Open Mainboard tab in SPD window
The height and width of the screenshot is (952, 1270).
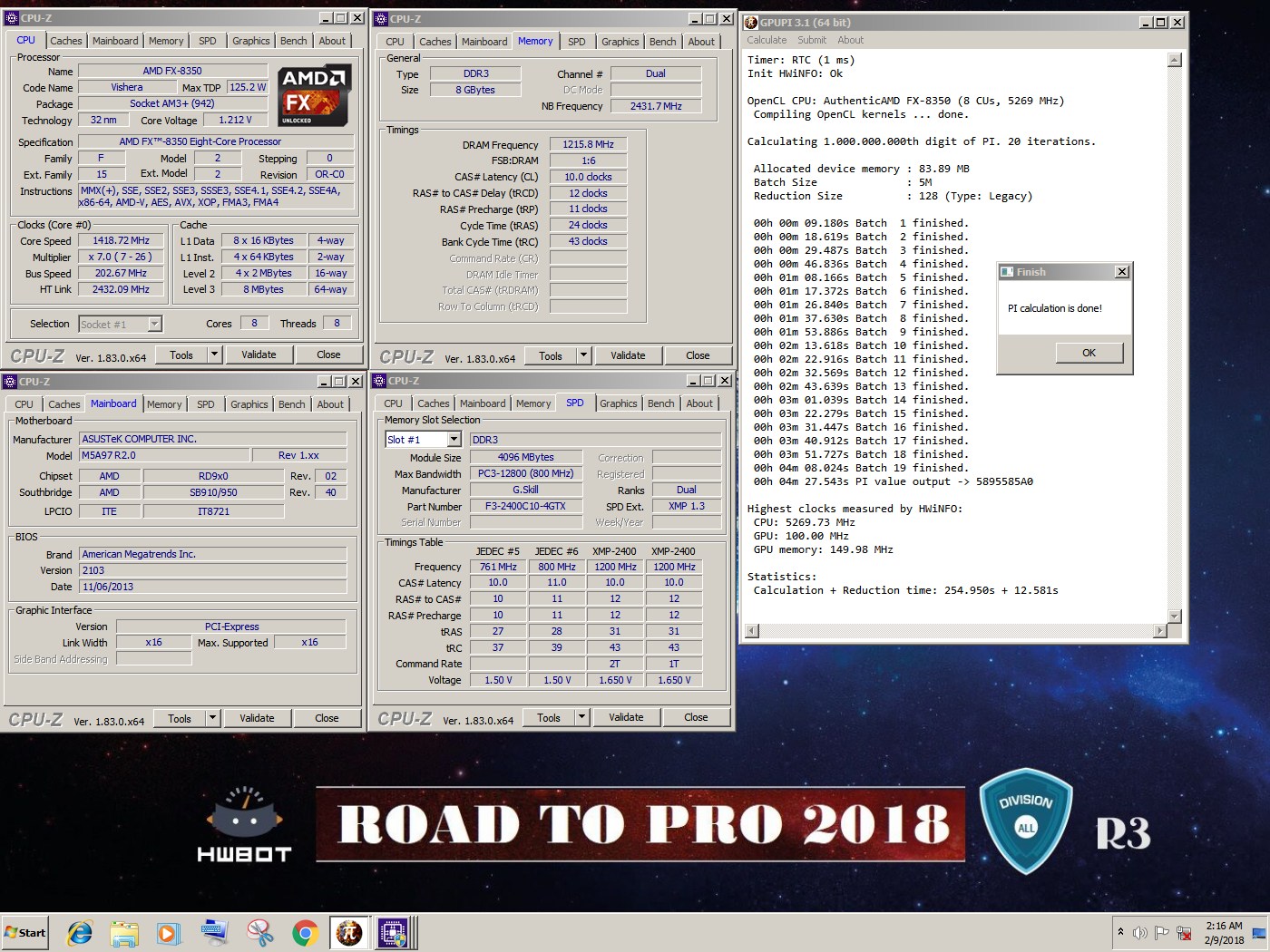(482, 403)
